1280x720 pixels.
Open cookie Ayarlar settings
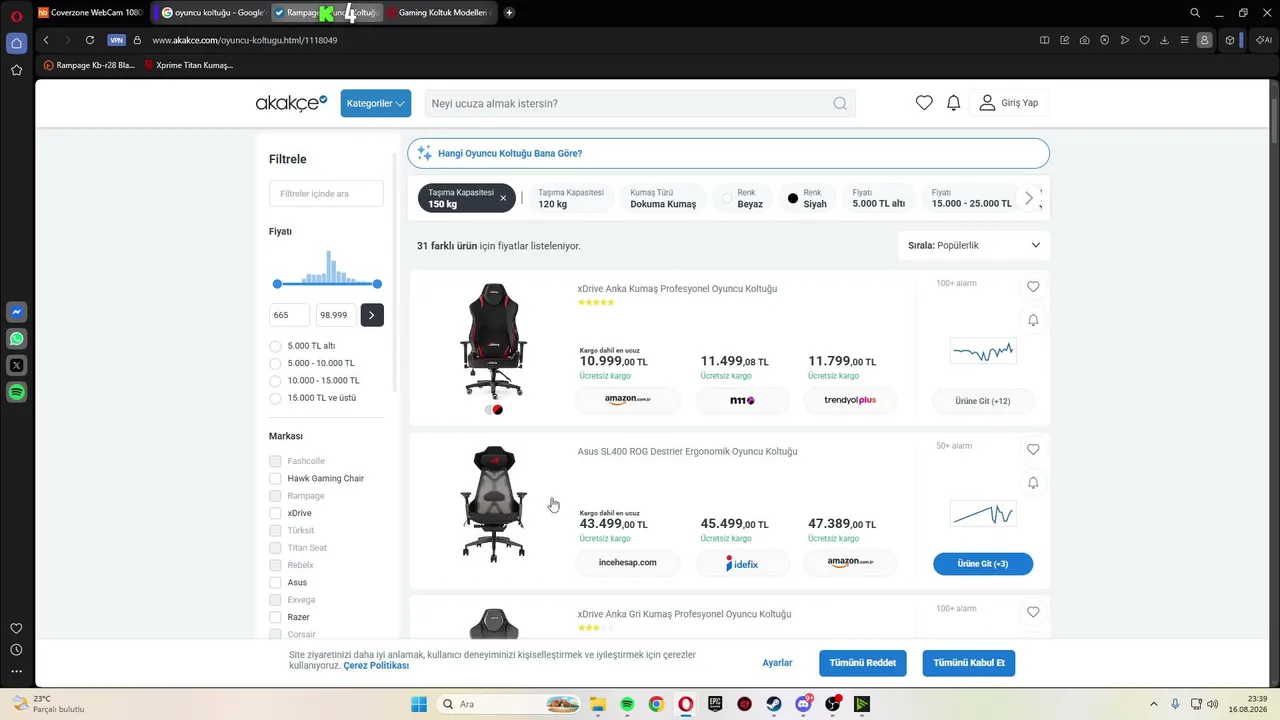[777, 663]
